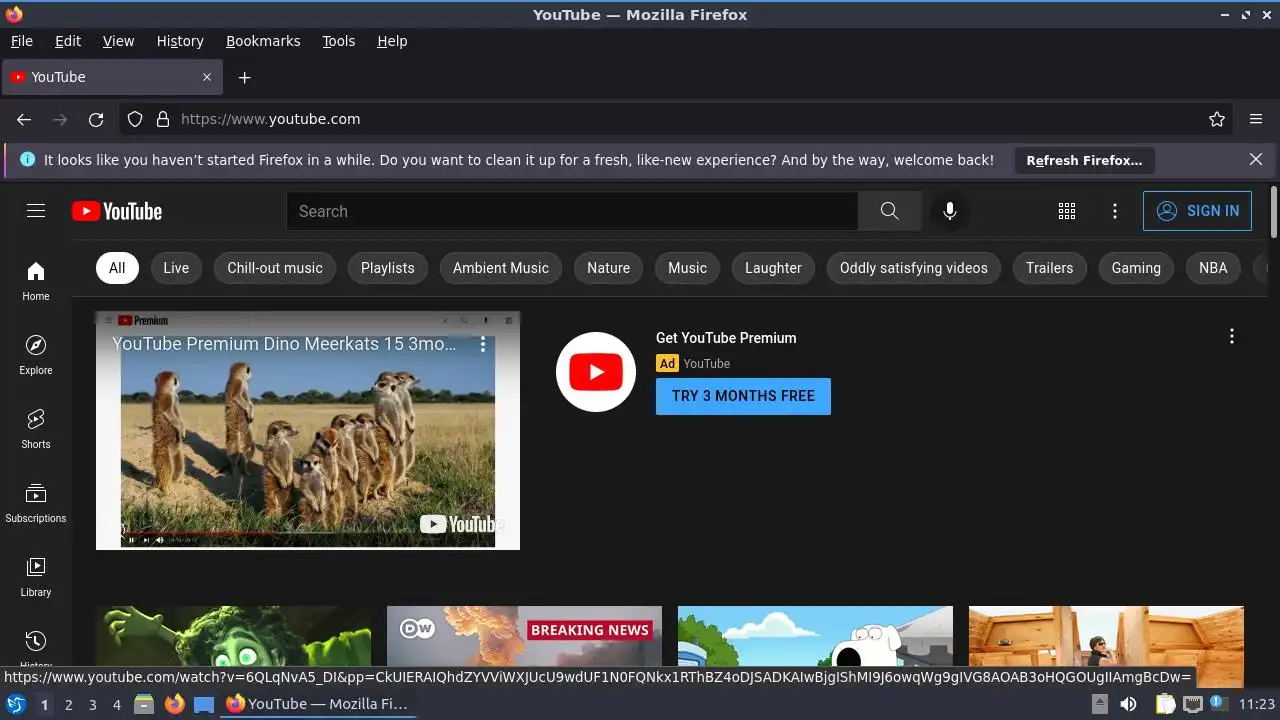1280x720 pixels.
Task: Click YouTube watermark on meerkats video
Action: pos(459,524)
